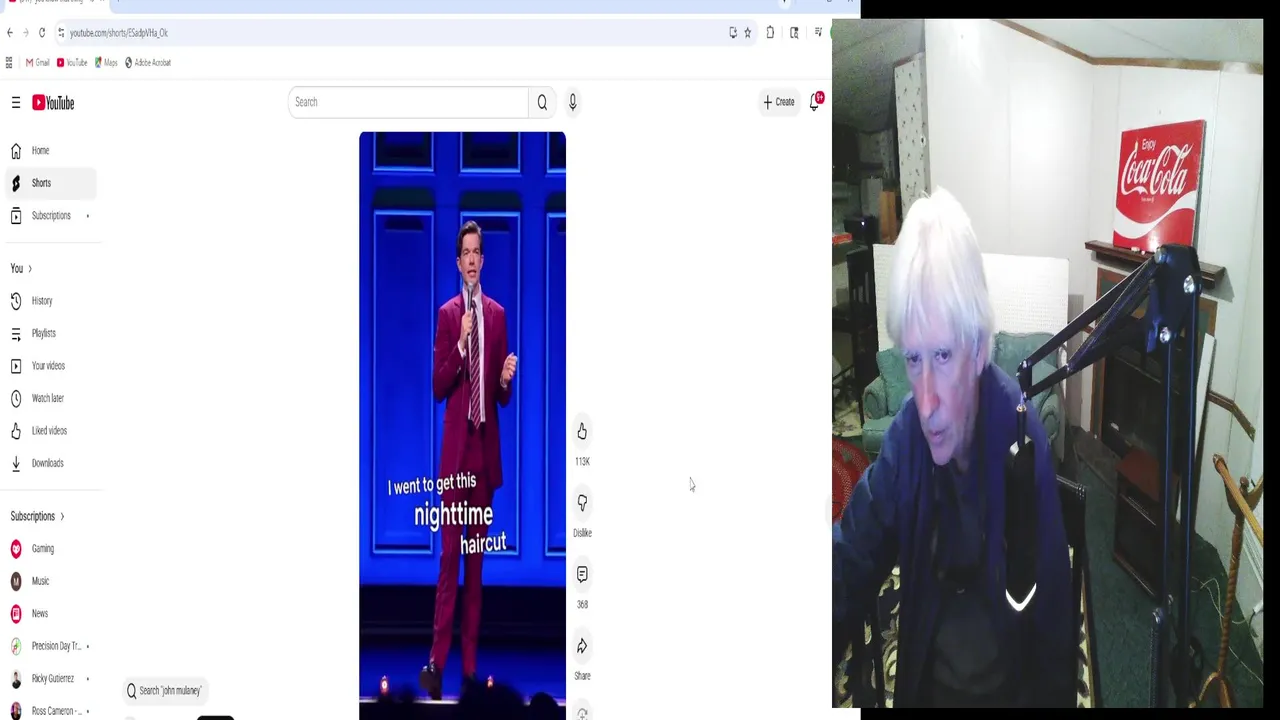Expand the You section chevron
This screenshot has height=720, width=1280.
[30, 269]
